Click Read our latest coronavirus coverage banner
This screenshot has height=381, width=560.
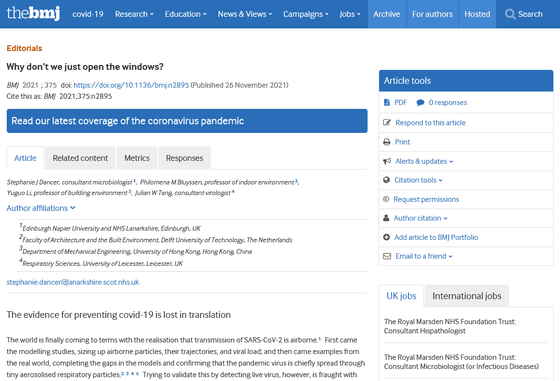187,121
